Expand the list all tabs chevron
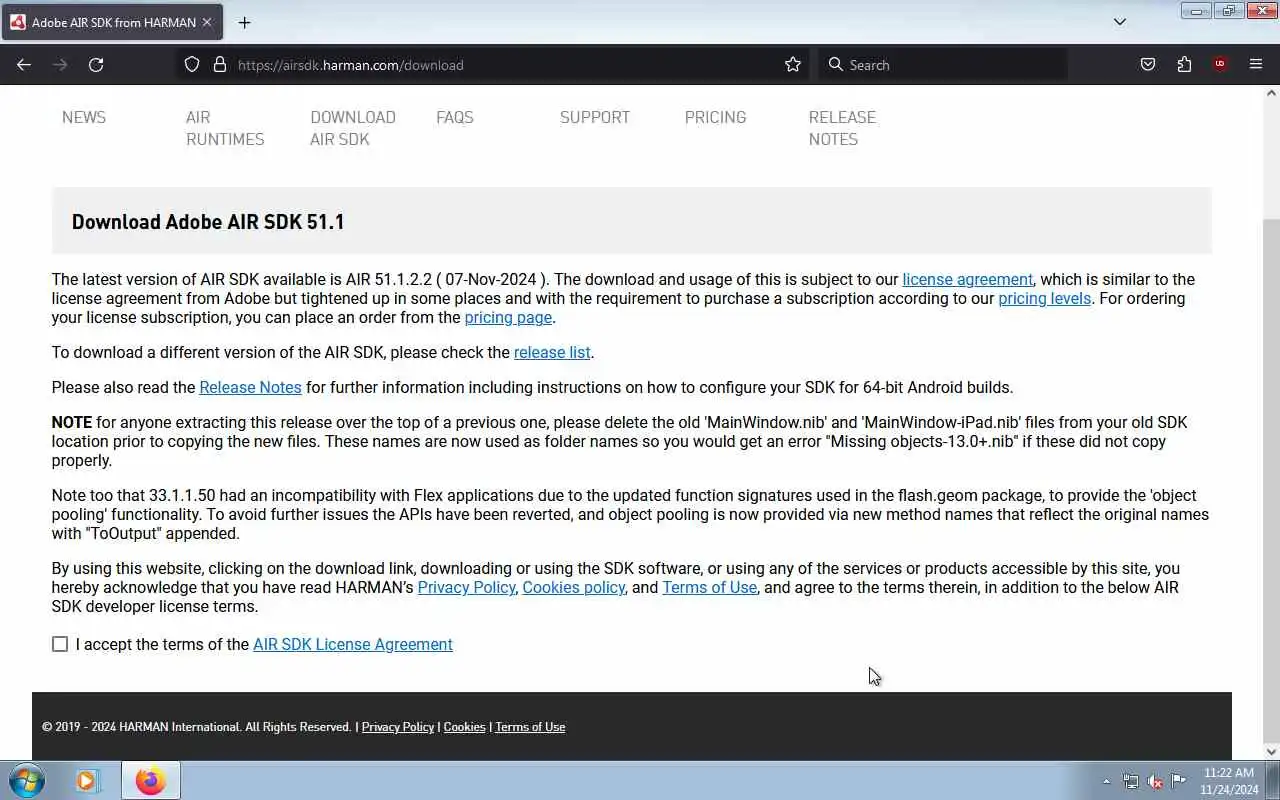This screenshot has height=800, width=1280. tap(1120, 22)
